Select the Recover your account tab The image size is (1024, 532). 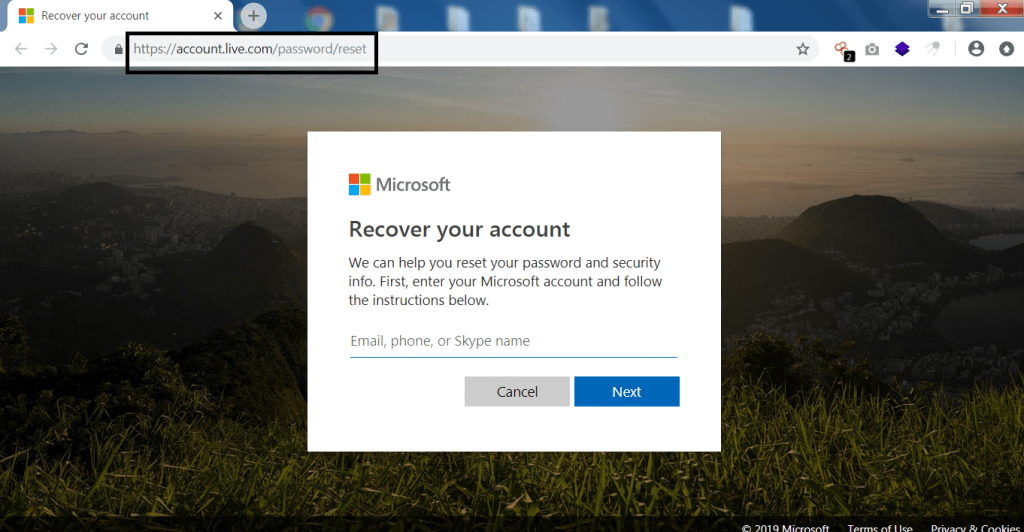118,16
